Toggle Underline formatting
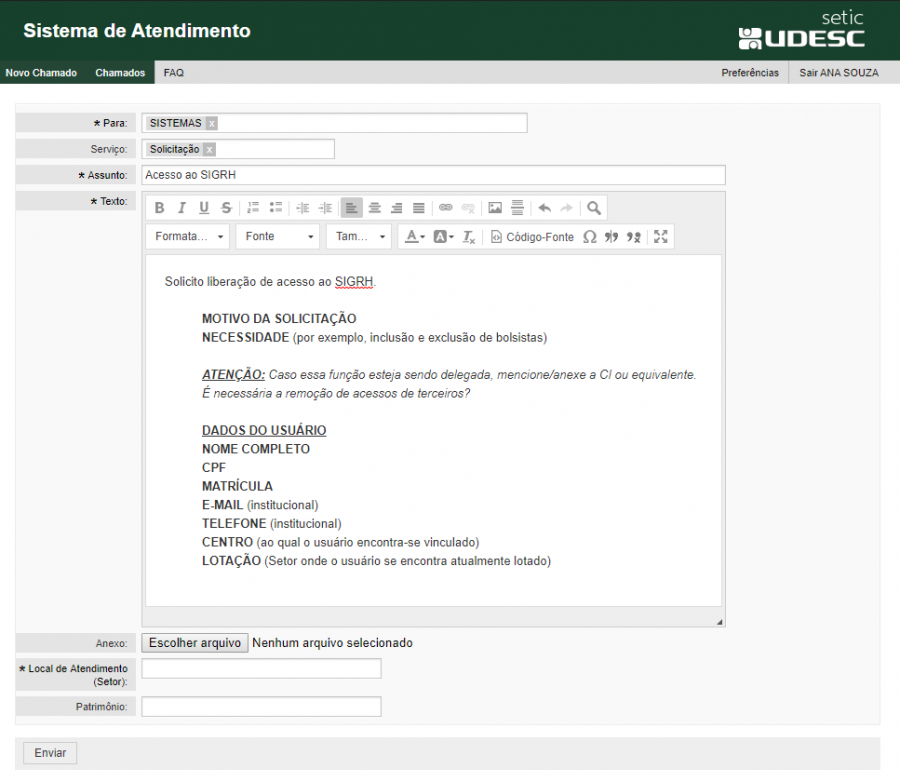900x782 pixels. click(x=204, y=208)
